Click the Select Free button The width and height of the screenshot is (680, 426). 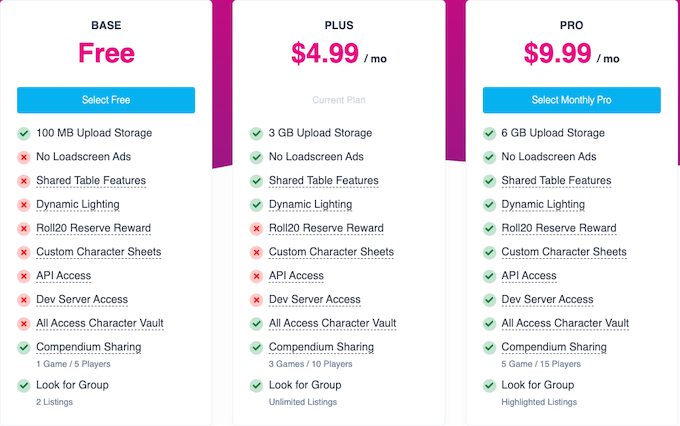point(106,100)
